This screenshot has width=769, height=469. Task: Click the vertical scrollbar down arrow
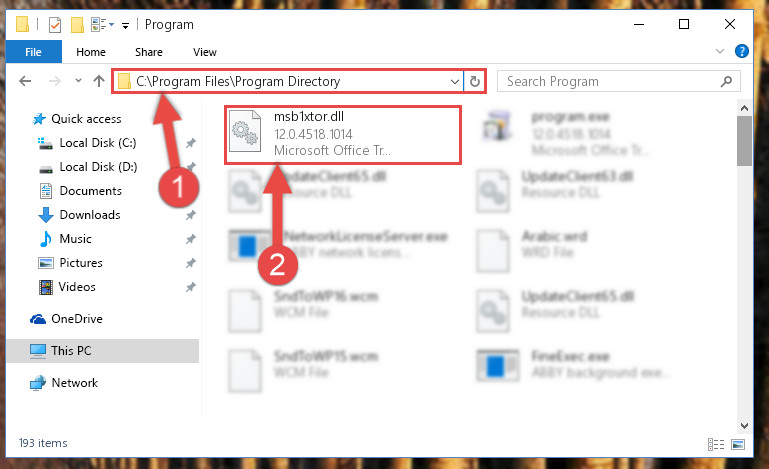click(744, 425)
